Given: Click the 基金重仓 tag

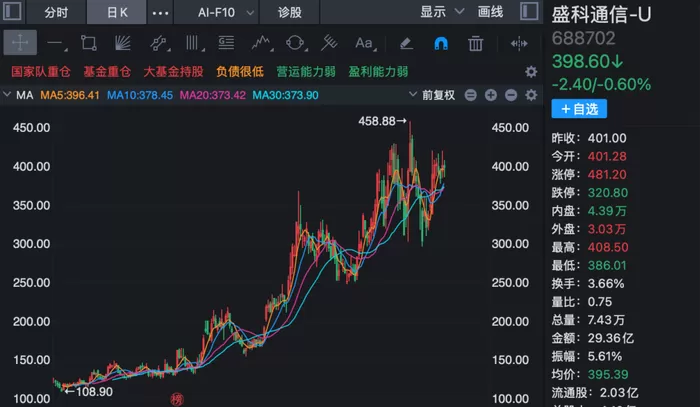Looking at the screenshot, I should pos(107,71).
